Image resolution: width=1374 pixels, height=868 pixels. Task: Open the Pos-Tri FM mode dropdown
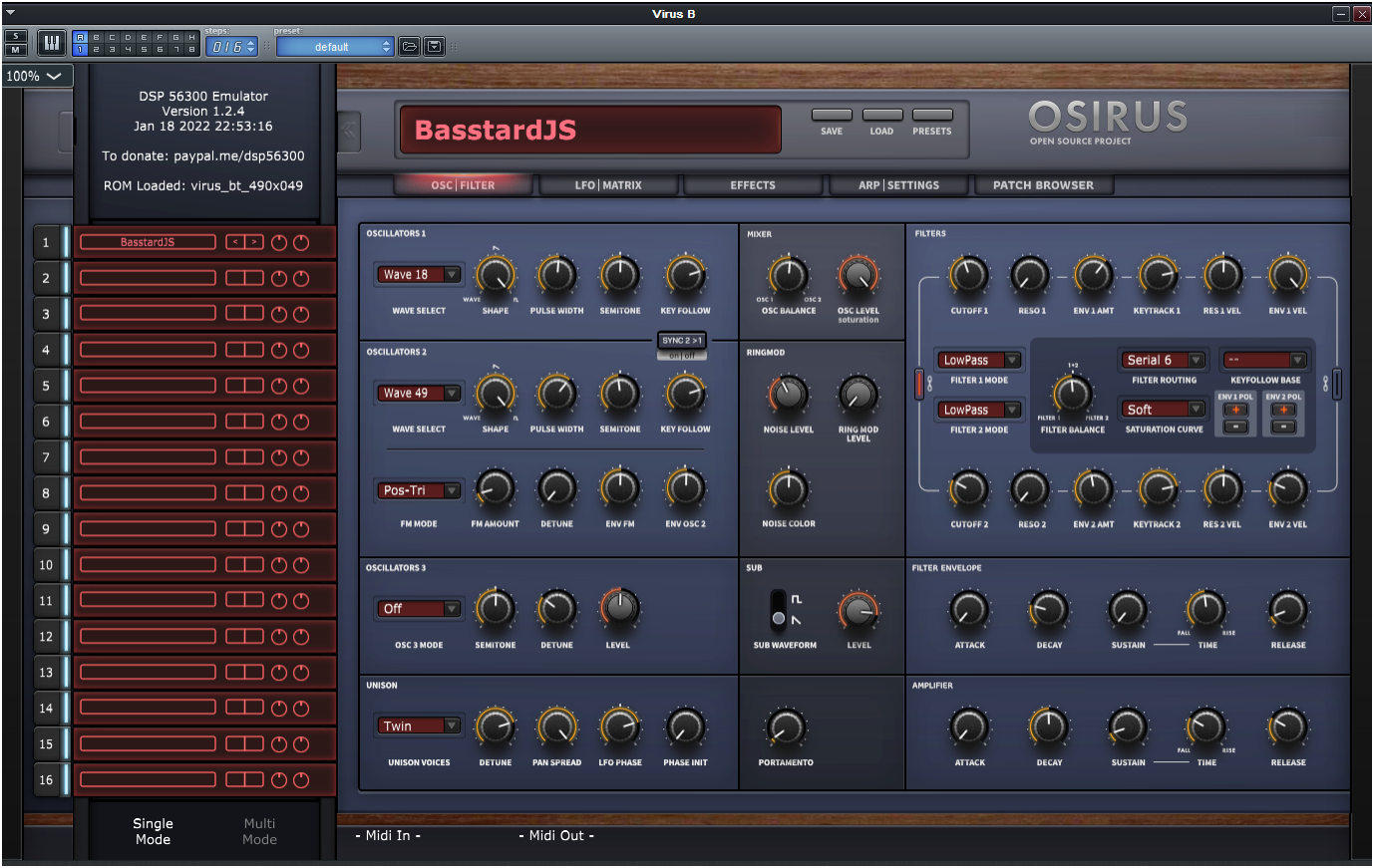[419, 490]
